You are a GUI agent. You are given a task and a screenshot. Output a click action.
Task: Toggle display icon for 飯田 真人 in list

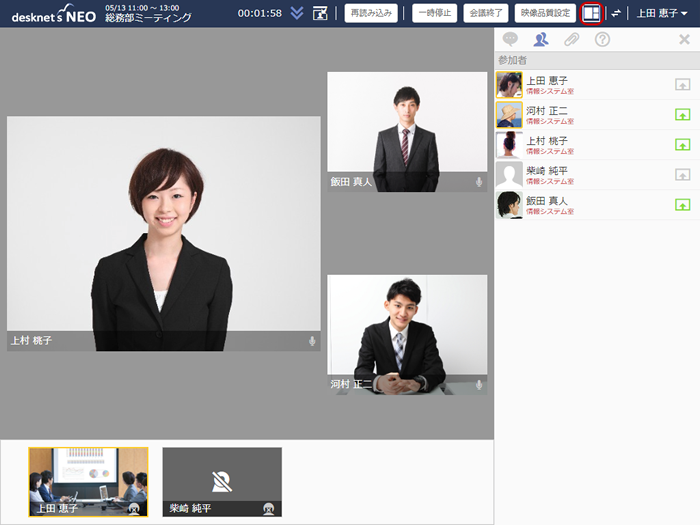683,205
